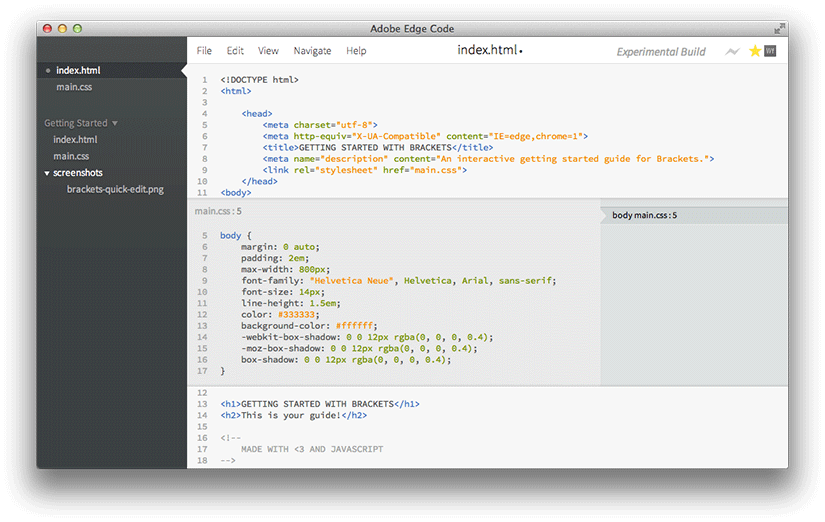Click the #ffffff background-color value
825x522 pixels.
(355, 326)
